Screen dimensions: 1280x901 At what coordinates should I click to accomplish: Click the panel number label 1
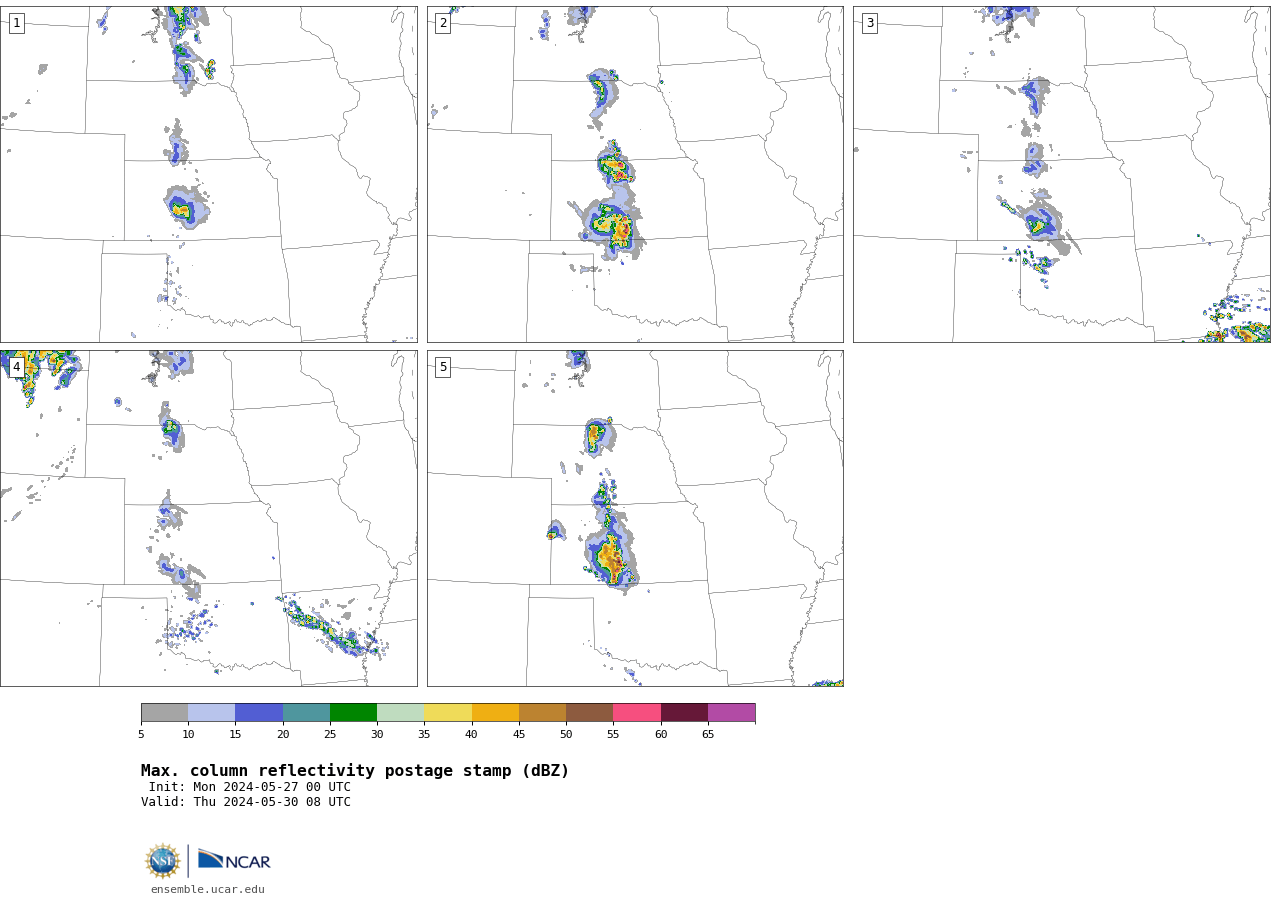16,23
